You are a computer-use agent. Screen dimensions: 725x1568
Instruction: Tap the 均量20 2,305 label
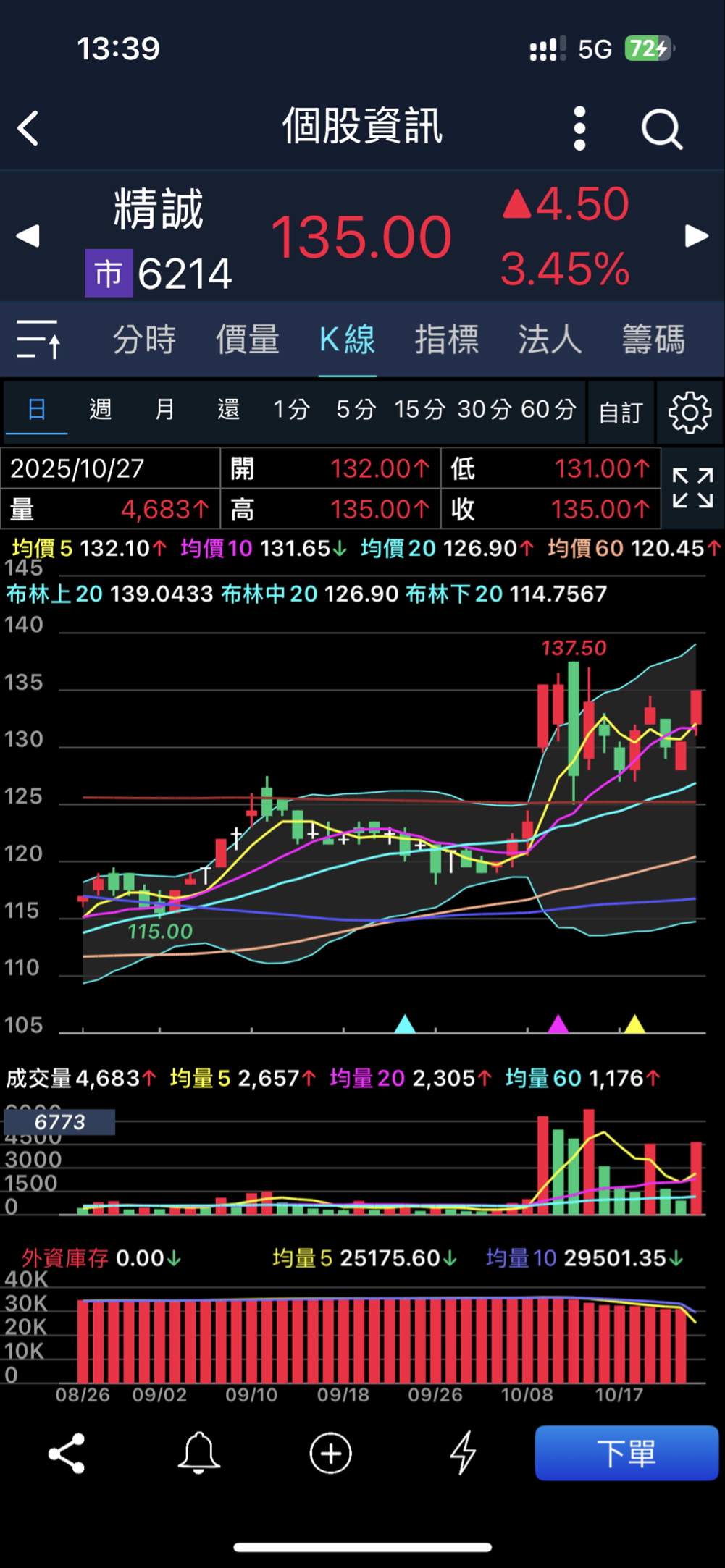tap(411, 1079)
